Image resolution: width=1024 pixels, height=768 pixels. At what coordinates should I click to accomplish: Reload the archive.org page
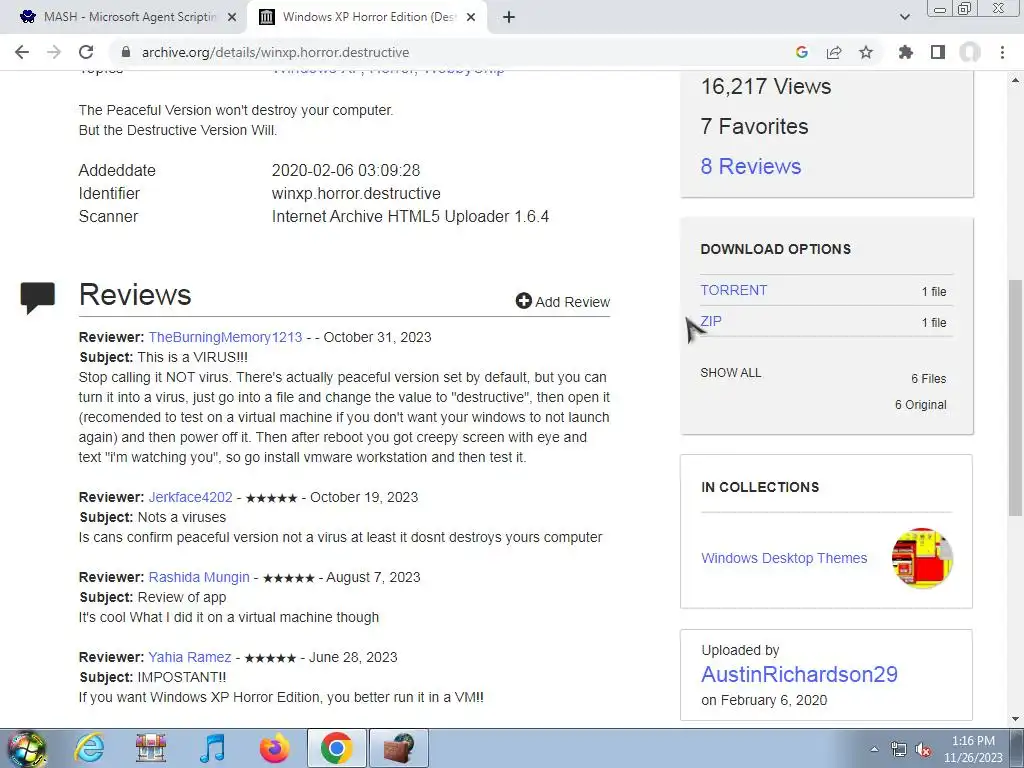[x=86, y=52]
